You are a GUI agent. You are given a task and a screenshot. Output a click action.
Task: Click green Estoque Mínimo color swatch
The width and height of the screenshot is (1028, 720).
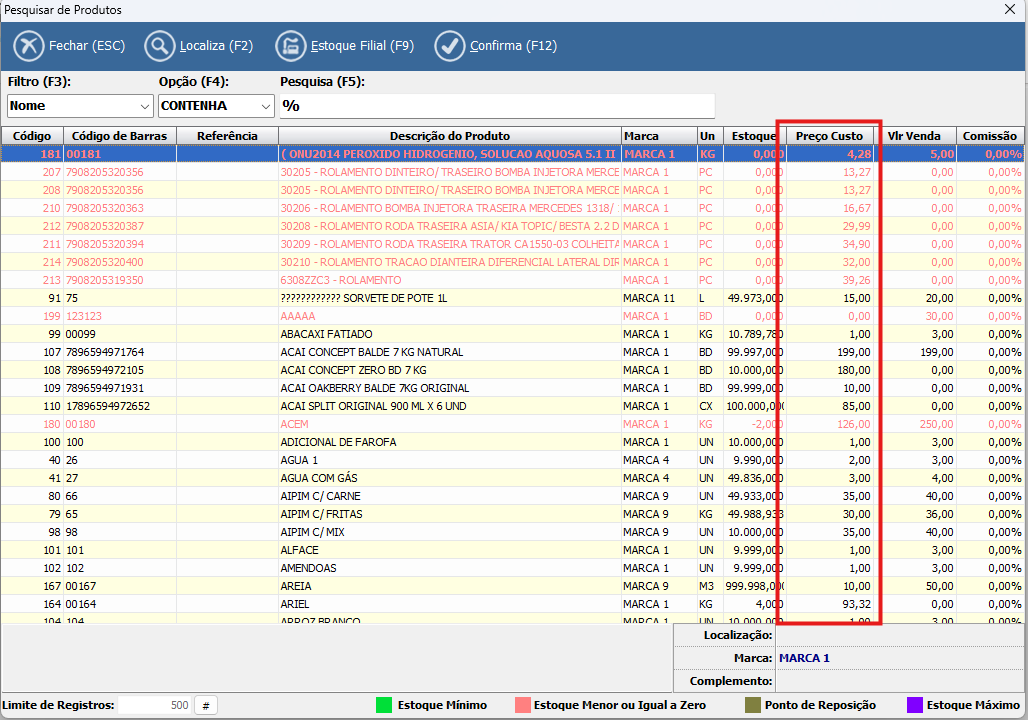(384, 705)
